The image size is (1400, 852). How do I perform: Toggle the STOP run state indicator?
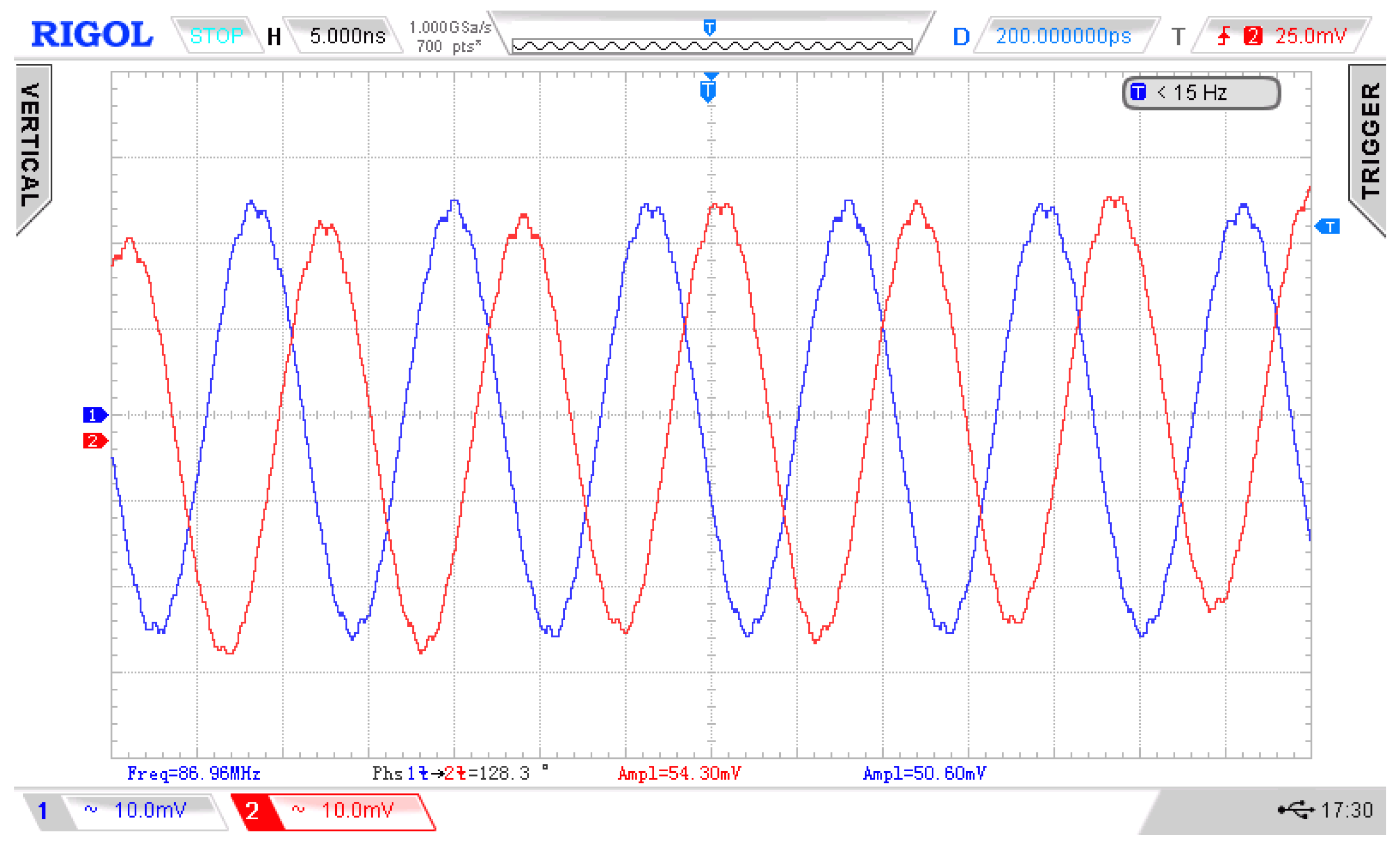coord(217,36)
